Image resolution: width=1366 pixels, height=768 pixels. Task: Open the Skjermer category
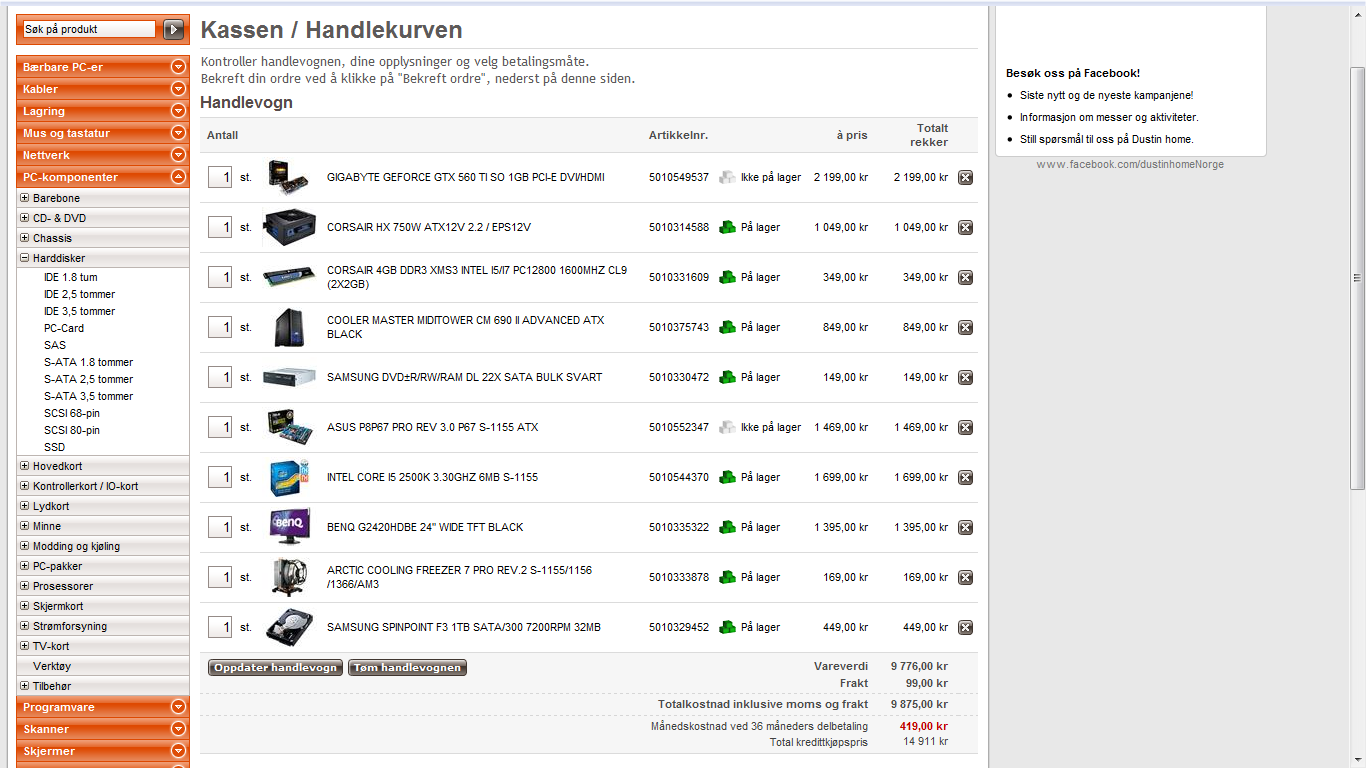(102, 751)
